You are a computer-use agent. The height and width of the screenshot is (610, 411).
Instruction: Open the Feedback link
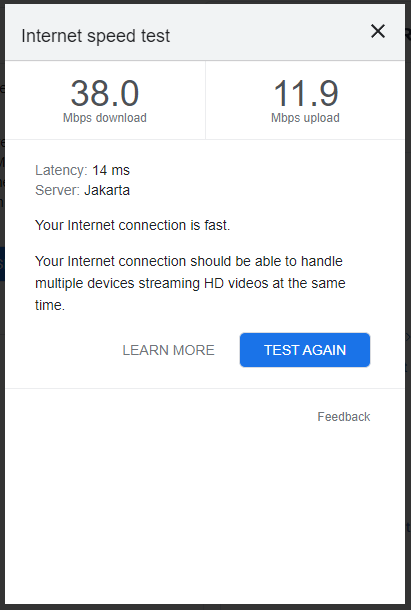[344, 417]
